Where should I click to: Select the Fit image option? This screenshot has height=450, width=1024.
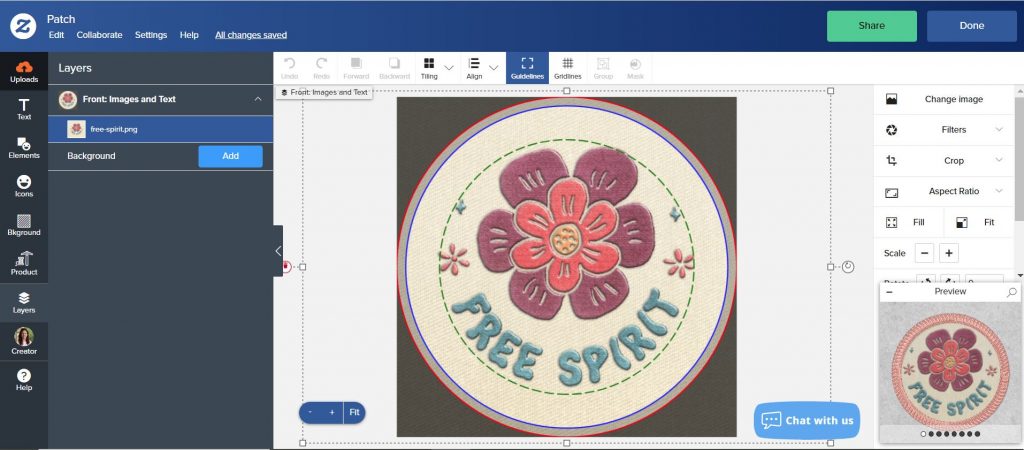tap(975, 222)
